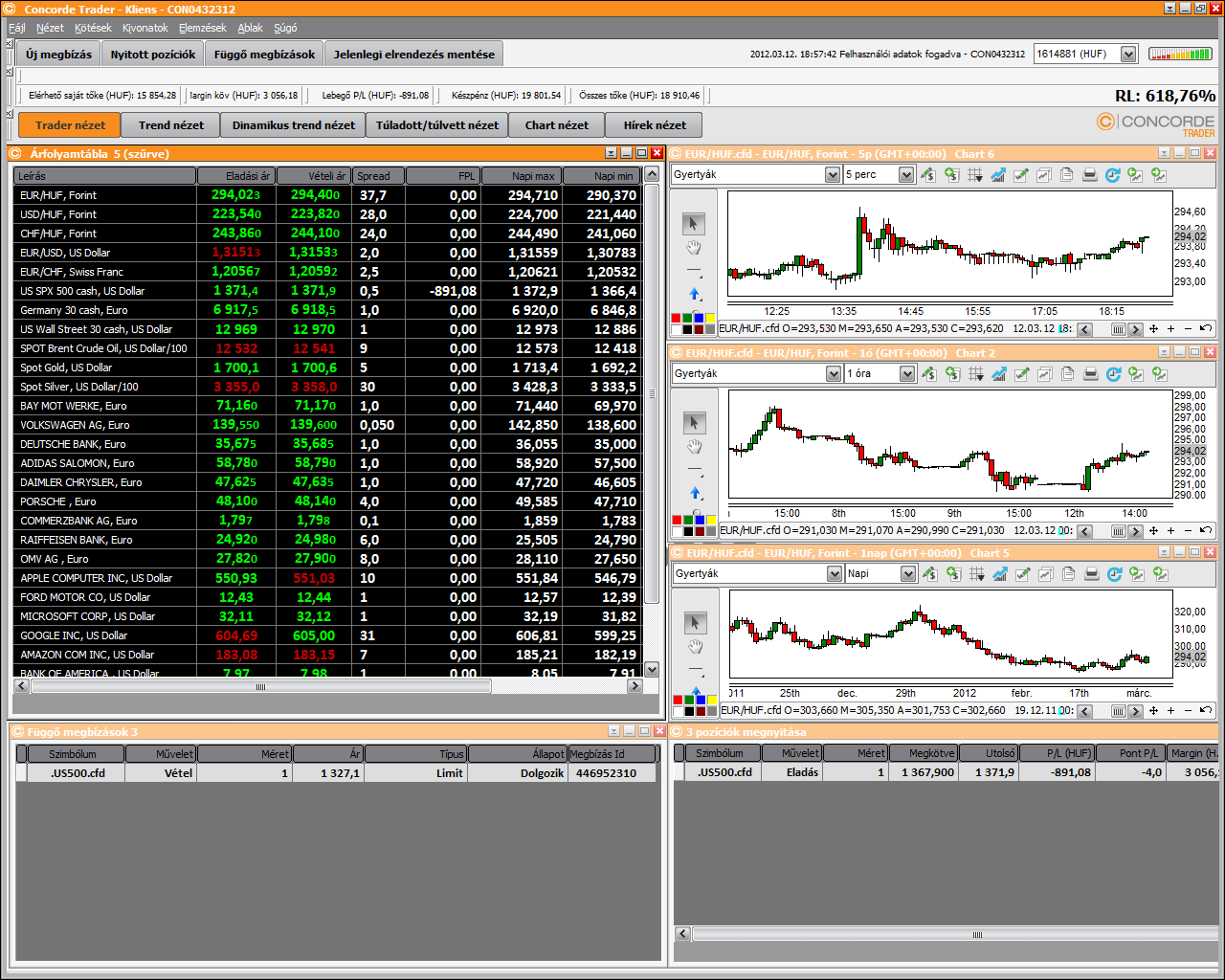Select pointer arrow tool in Chart 6 sidebar
This screenshot has width=1225, height=980.
[x=694, y=224]
